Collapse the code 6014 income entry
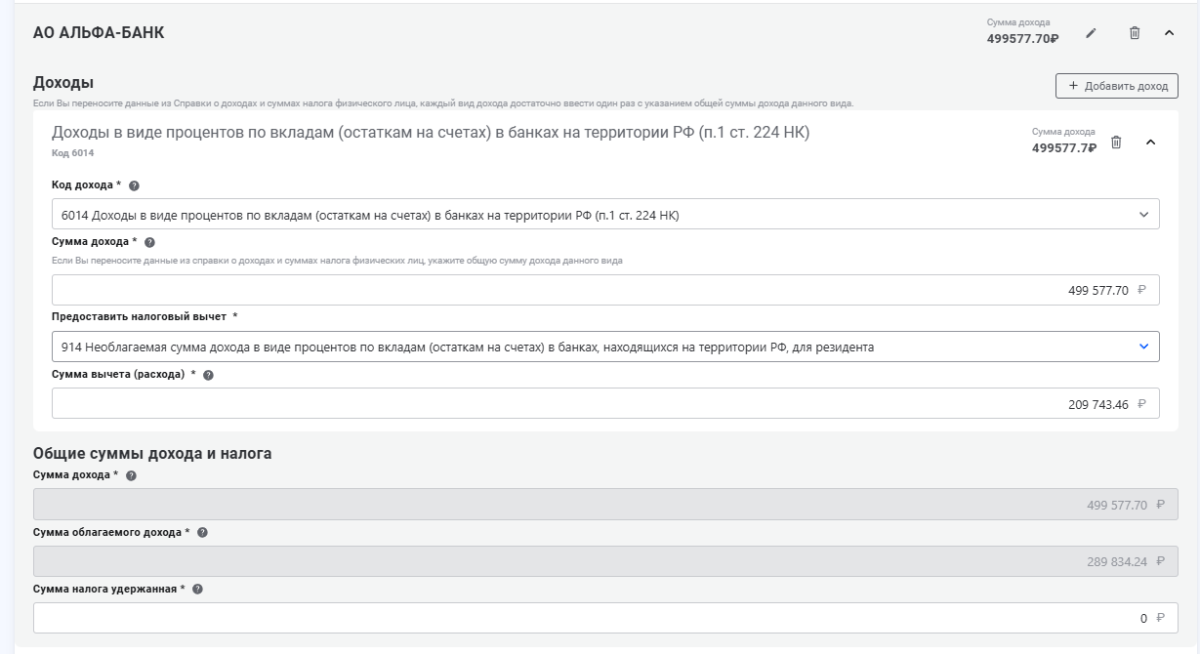Viewport: 1200px width, 654px height. [1149, 146]
